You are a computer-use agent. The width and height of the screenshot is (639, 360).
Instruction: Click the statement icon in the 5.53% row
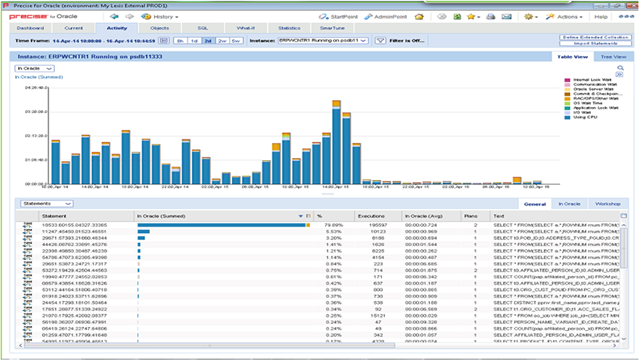click(x=27, y=232)
